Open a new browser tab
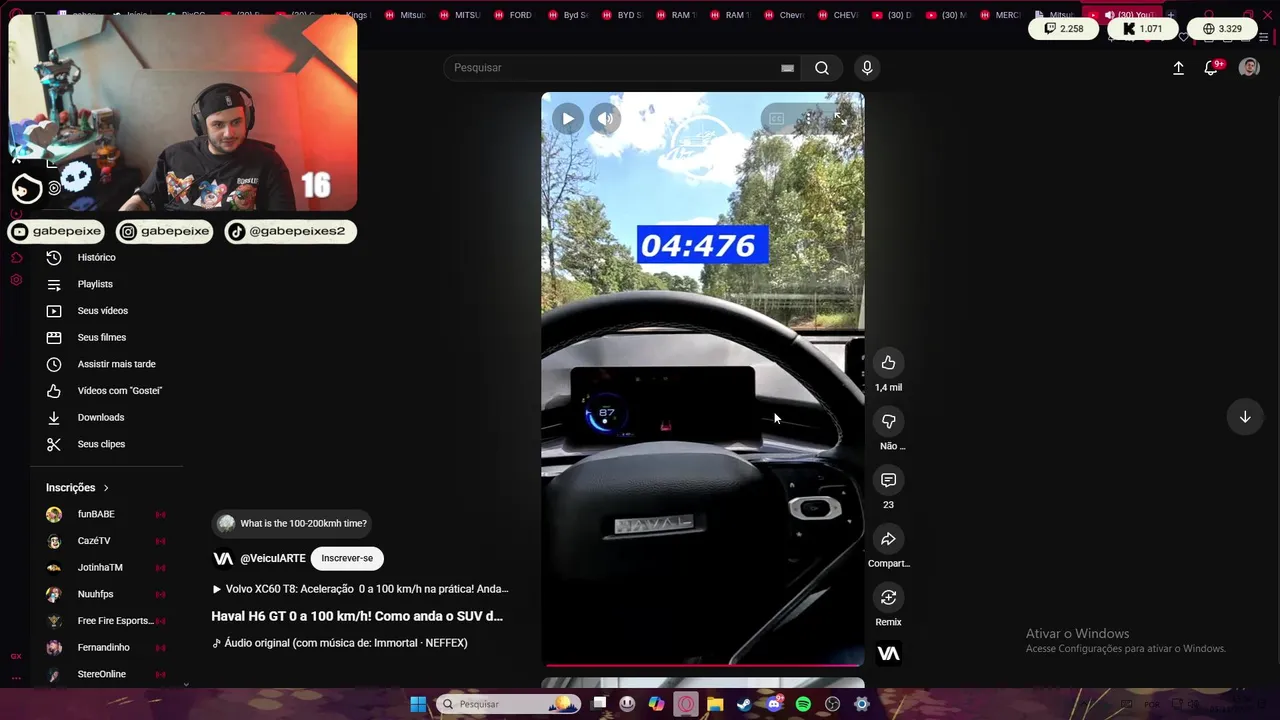Screen dimensions: 1280x720 (1171, 15)
